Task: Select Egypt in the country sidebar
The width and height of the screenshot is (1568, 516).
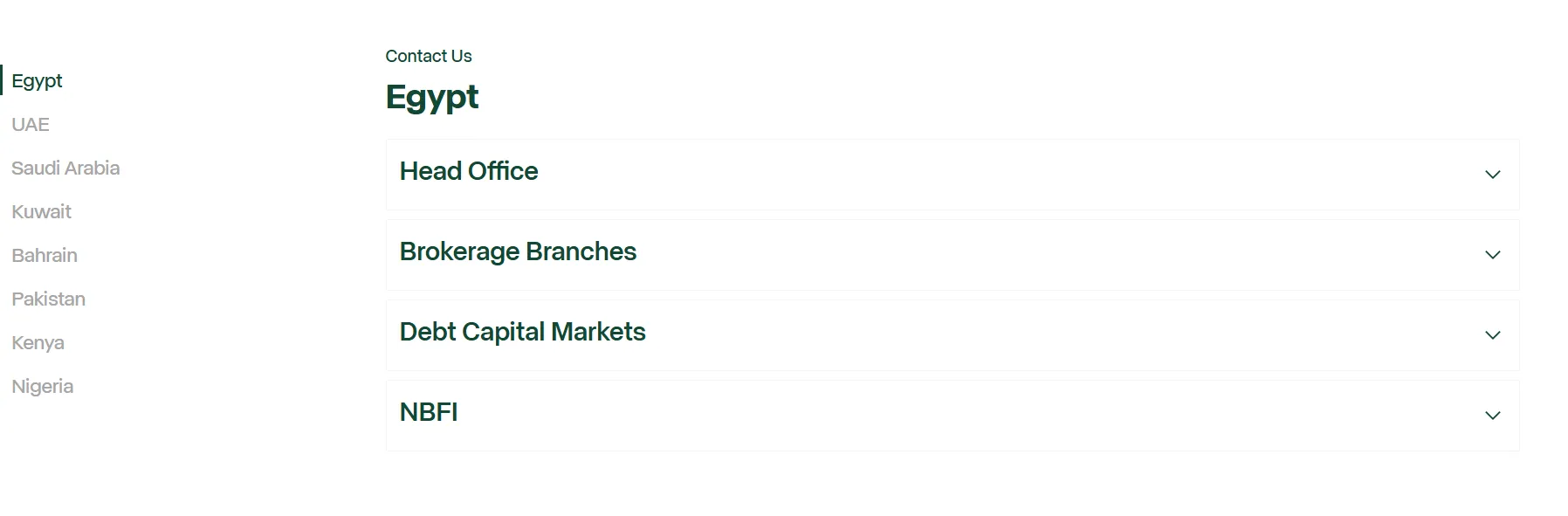Action: (x=37, y=81)
